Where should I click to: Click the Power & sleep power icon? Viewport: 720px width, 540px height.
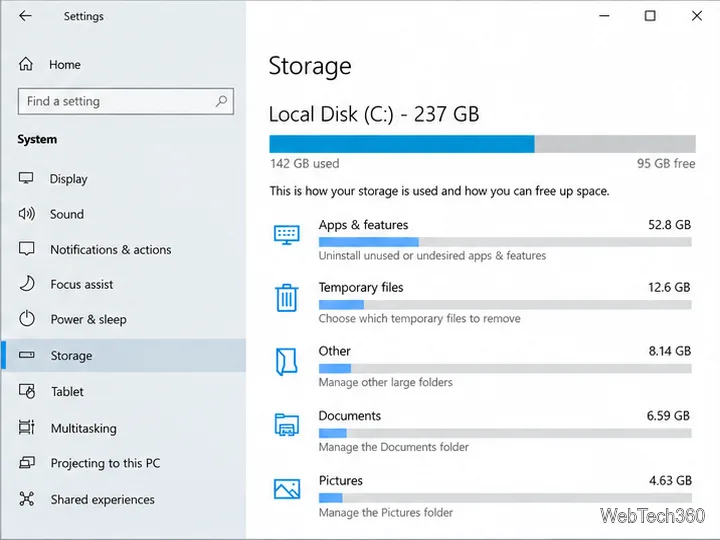click(27, 319)
